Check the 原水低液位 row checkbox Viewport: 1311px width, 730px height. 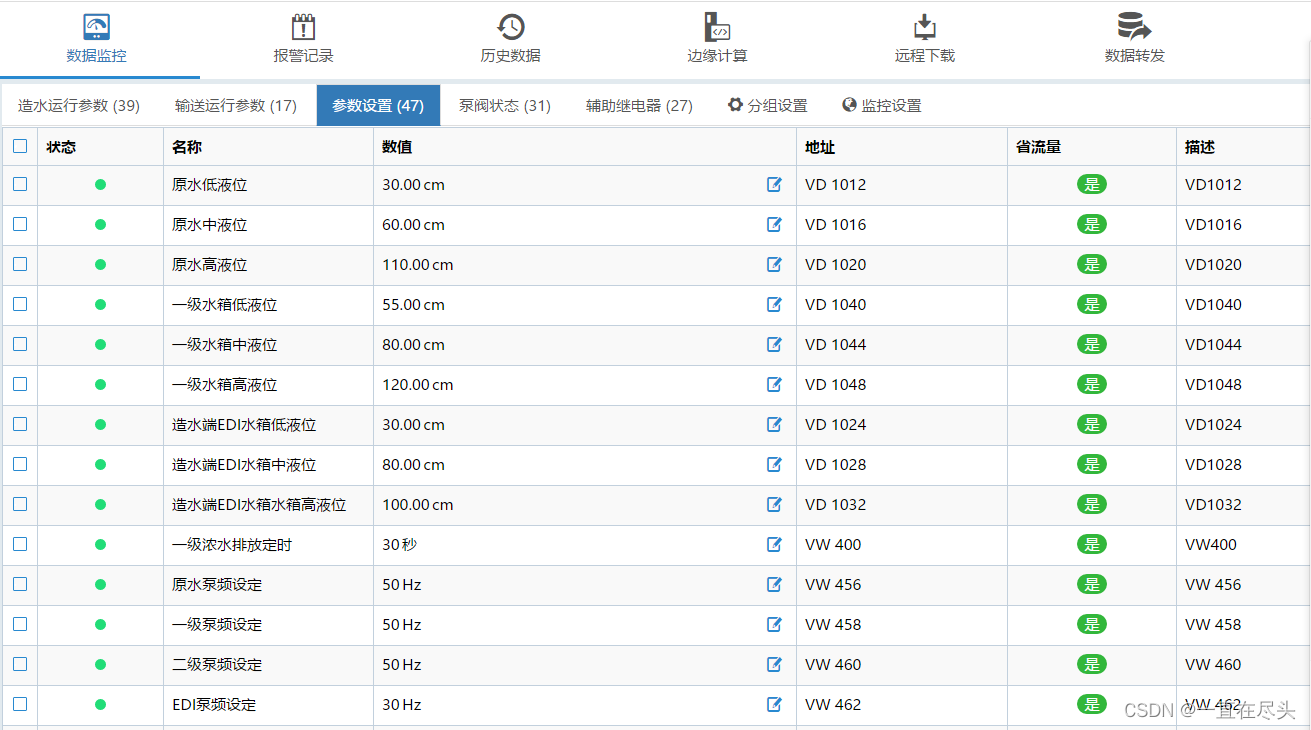tap(20, 184)
